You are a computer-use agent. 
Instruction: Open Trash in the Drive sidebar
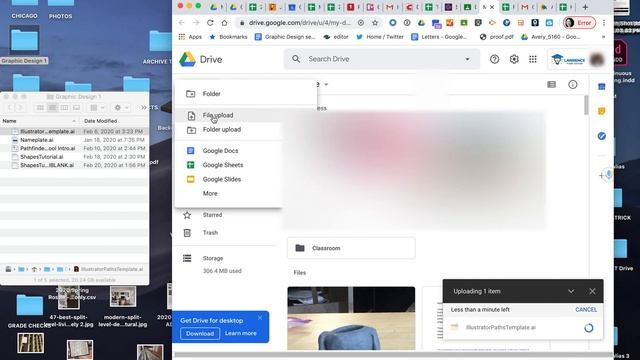[210, 233]
